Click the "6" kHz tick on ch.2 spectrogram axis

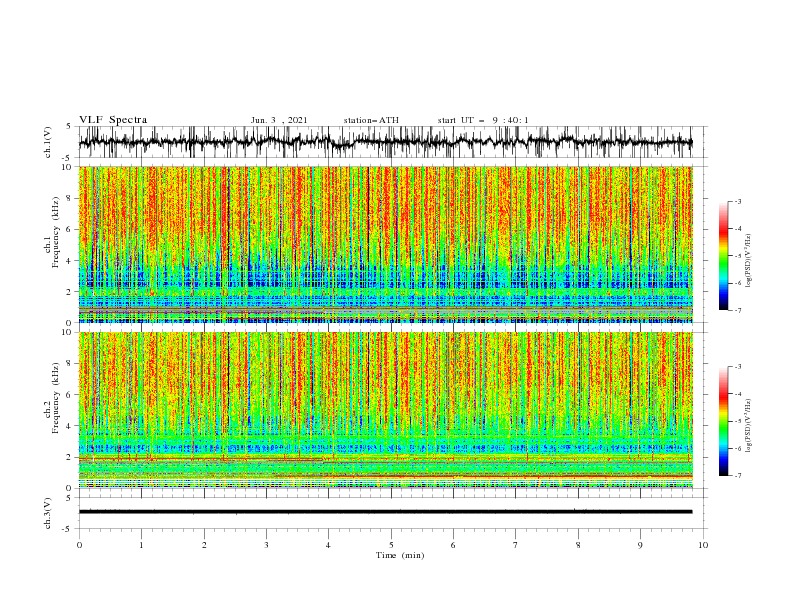[70, 395]
